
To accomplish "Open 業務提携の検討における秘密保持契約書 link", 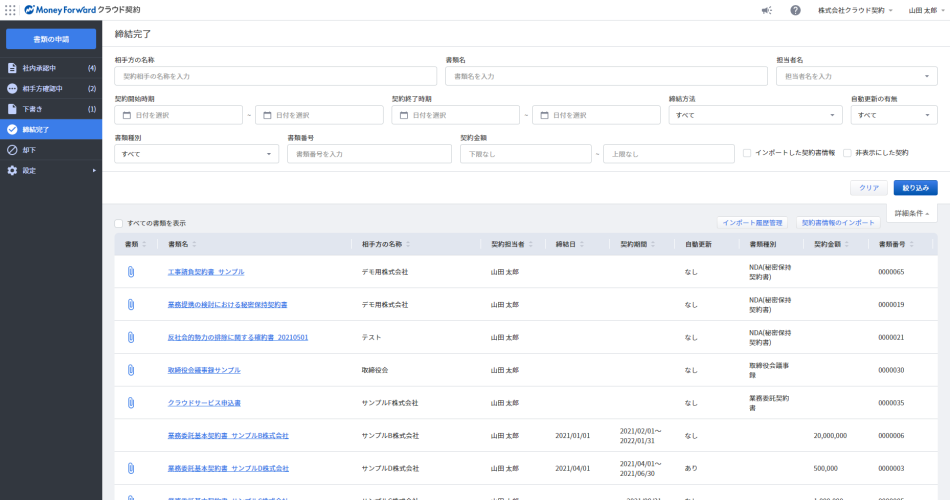I will tap(227, 305).
